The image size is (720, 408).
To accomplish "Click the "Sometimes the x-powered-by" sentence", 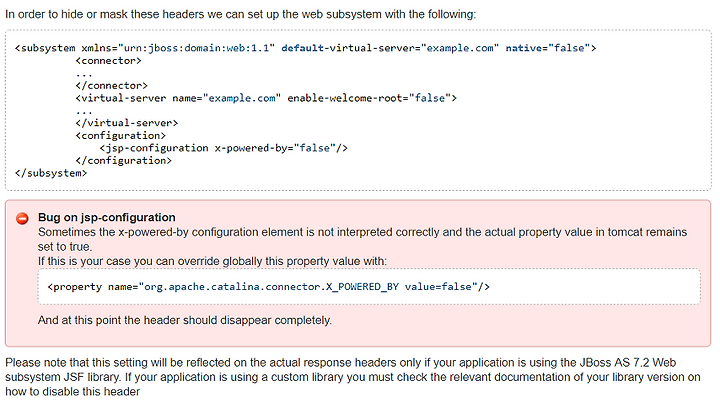I will 362,239.
